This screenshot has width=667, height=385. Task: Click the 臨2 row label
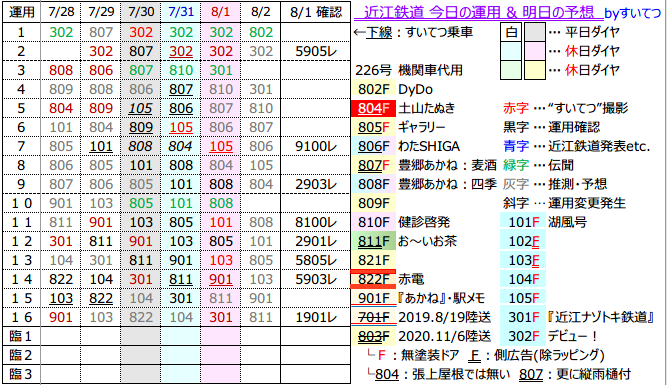21,355
